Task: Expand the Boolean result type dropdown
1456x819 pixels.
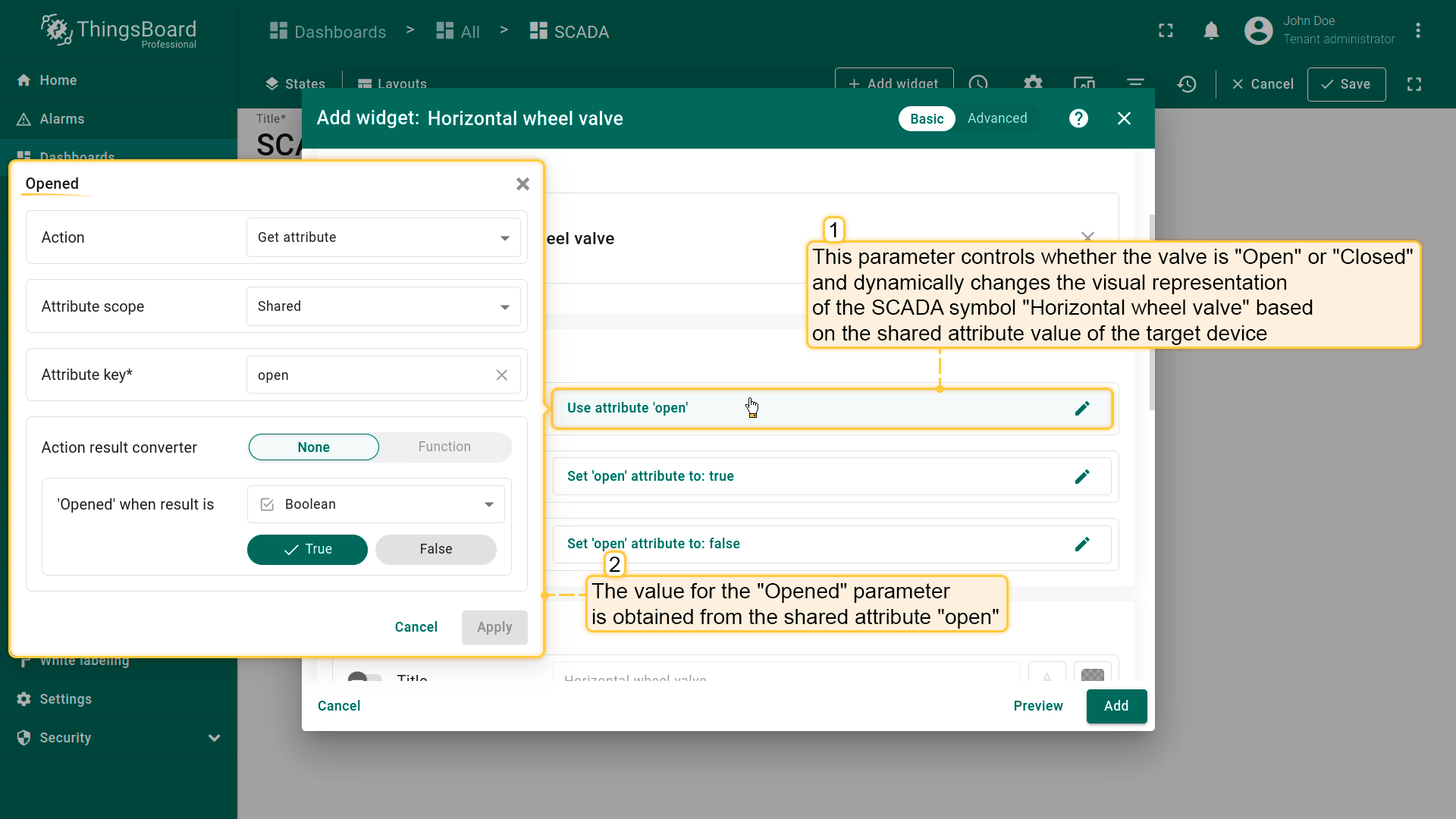Action: coord(375,505)
